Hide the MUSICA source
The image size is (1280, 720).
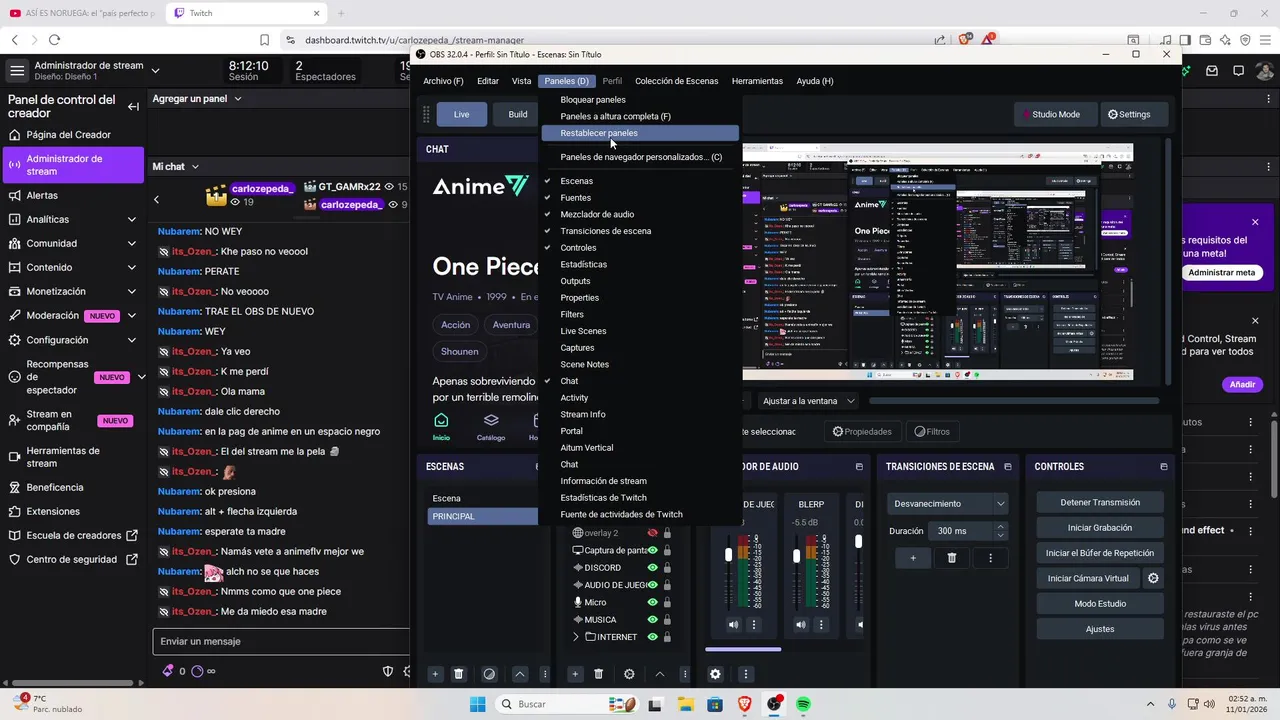click(652, 619)
